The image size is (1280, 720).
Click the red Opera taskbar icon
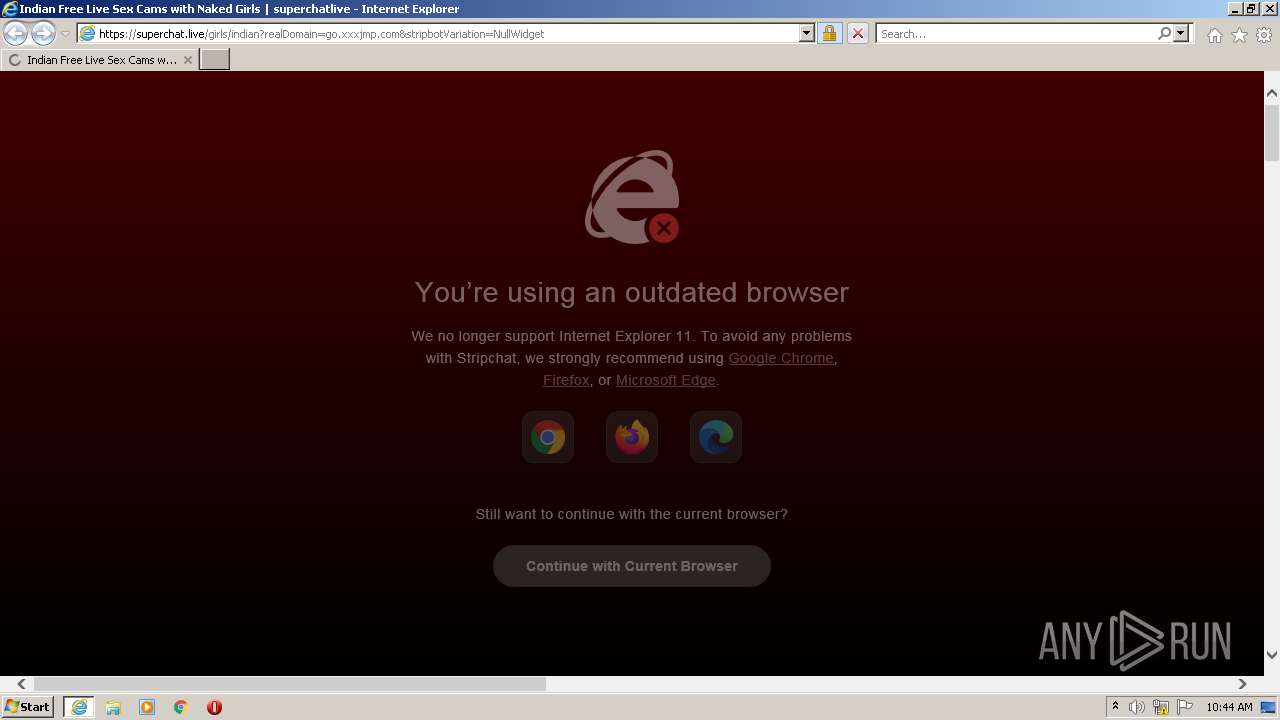[x=214, y=707]
